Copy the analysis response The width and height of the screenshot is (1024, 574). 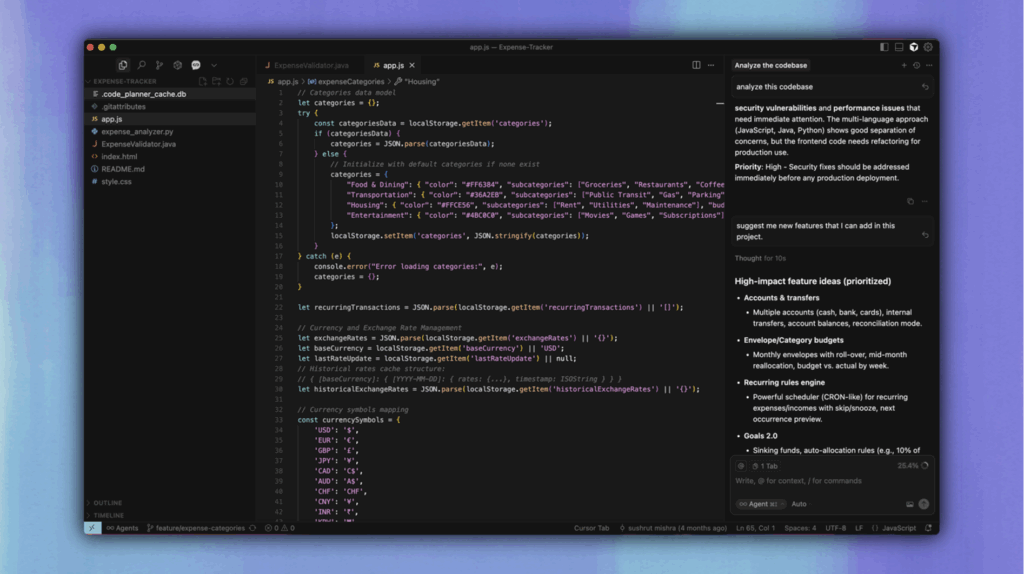pos(910,202)
